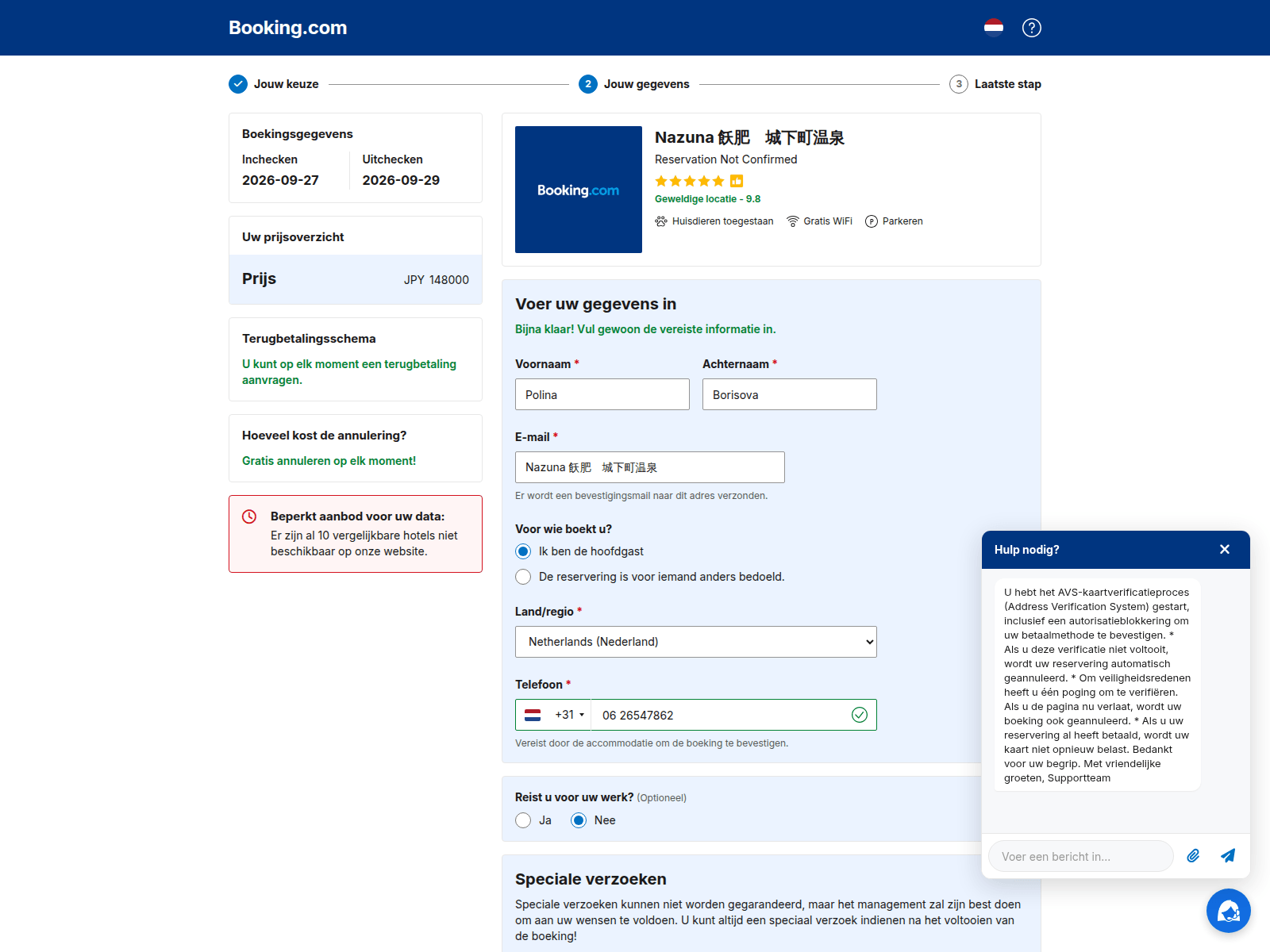This screenshot has width=1270, height=952.
Task: Open the language selector flag icon
Action: click(x=994, y=28)
